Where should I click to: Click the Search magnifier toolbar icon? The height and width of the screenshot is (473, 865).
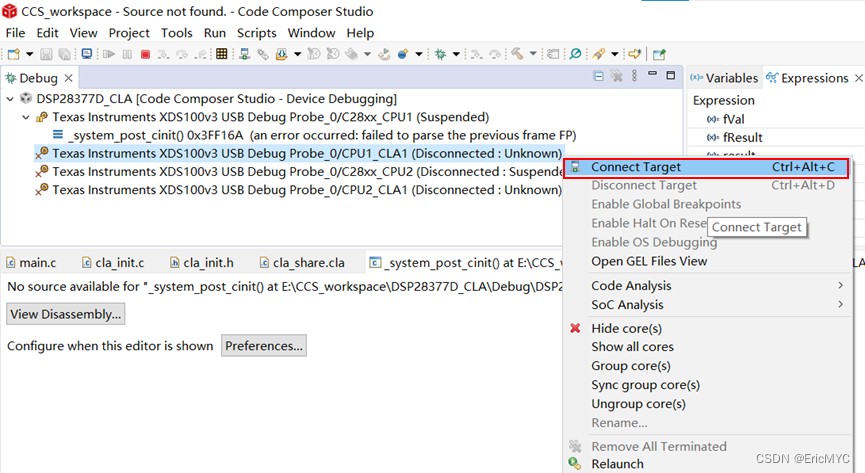click(x=575, y=54)
